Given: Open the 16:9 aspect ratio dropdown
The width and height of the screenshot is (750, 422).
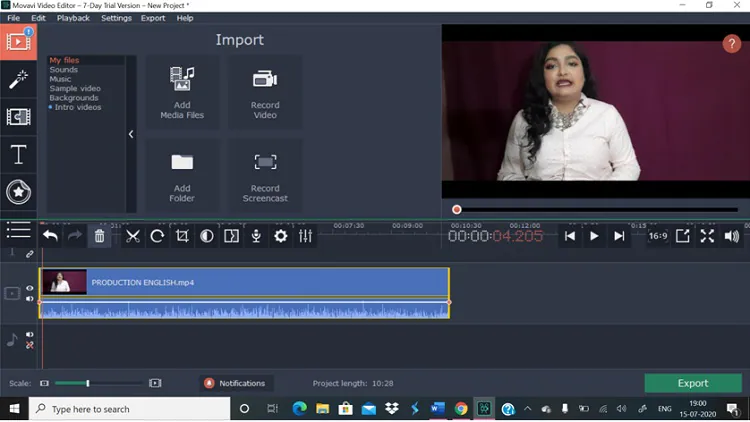Looking at the screenshot, I should (x=658, y=236).
